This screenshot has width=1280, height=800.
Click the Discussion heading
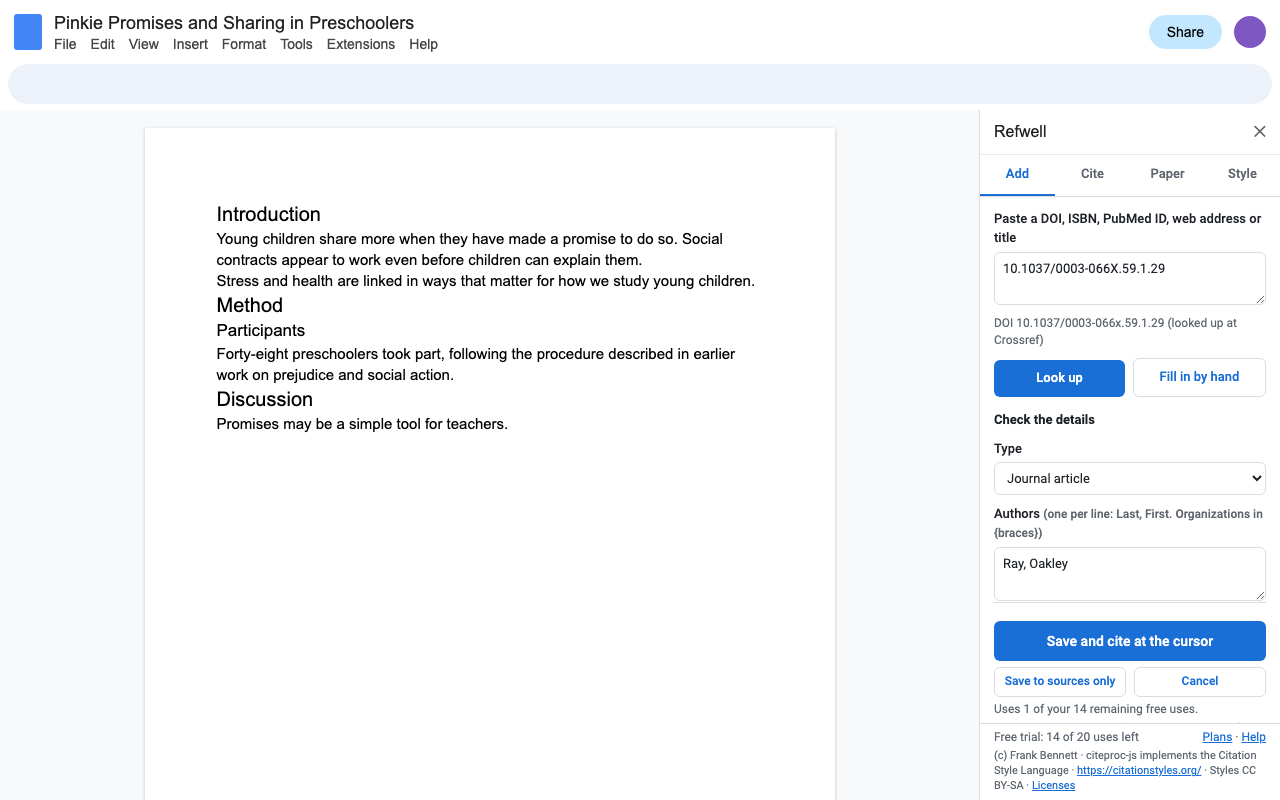(265, 399)
